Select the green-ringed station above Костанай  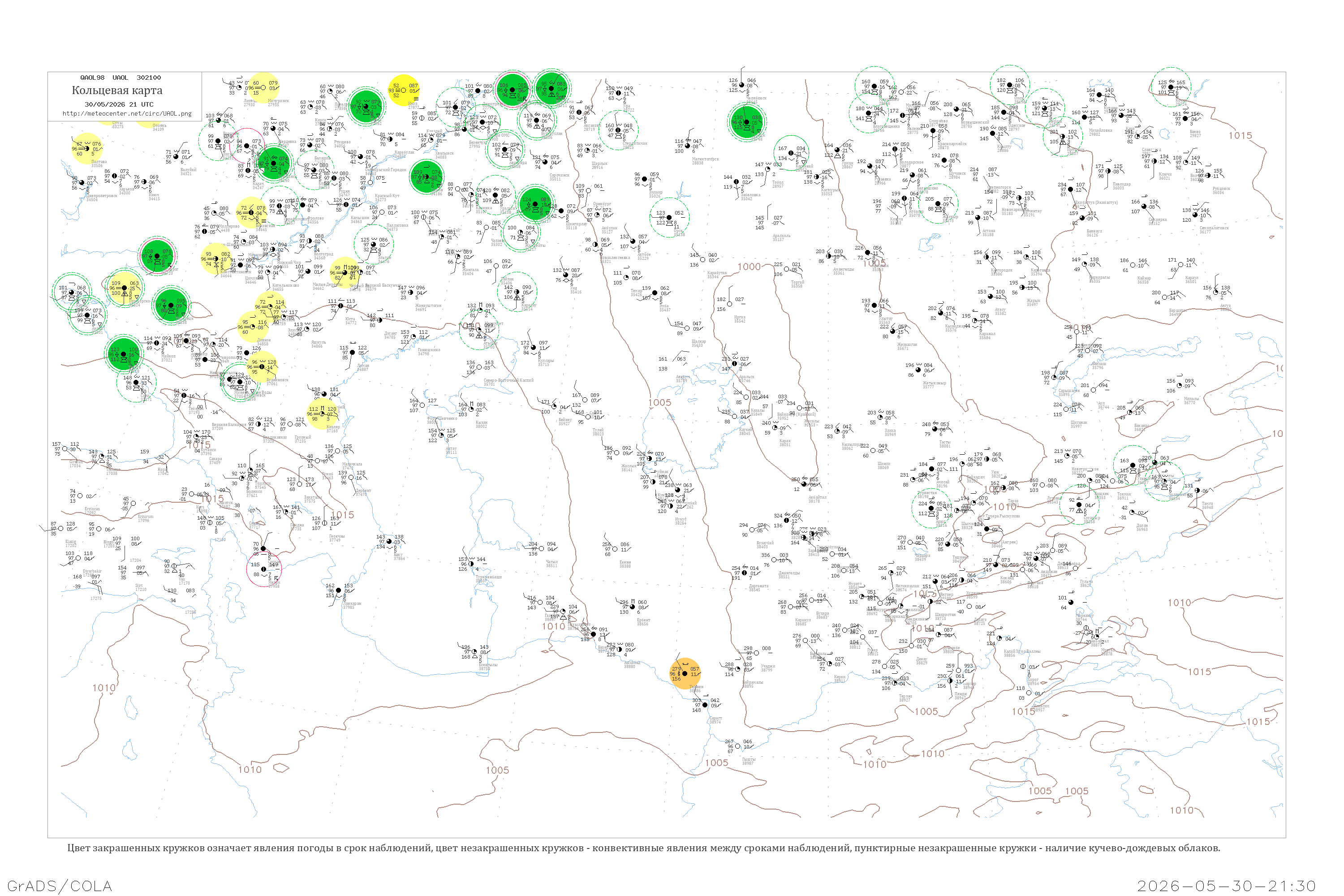(791, 153)
